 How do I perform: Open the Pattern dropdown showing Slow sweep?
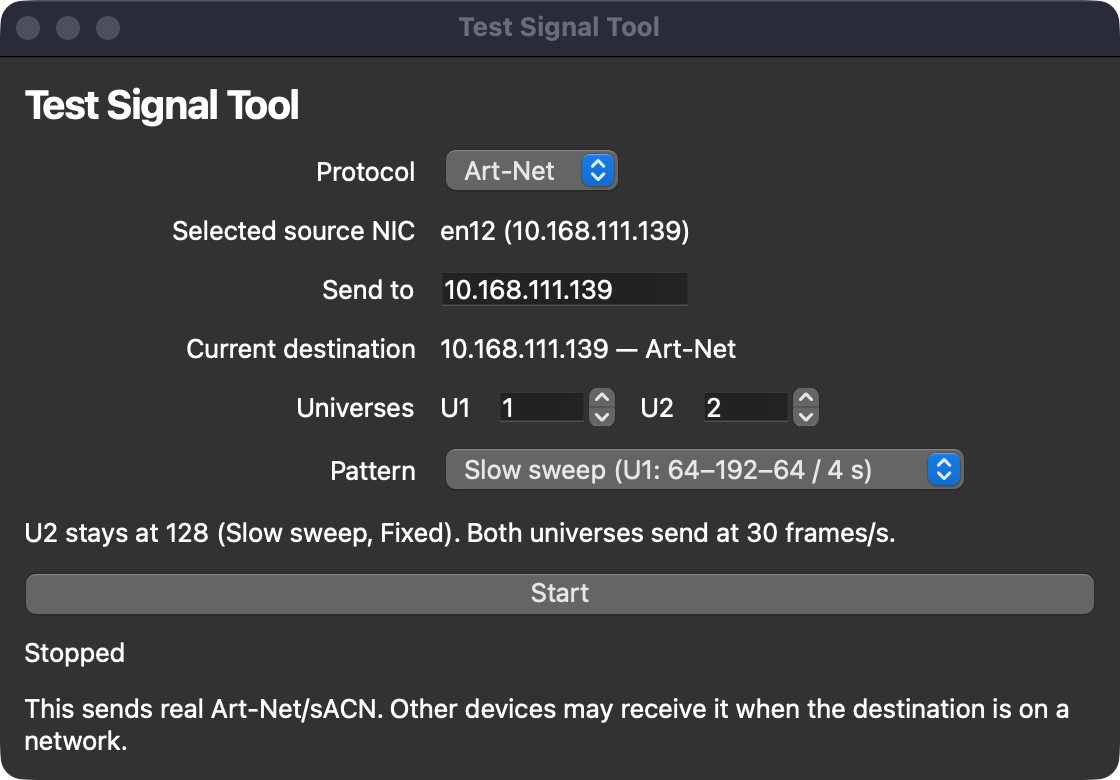pyautogui.click(x=704, y=470)
